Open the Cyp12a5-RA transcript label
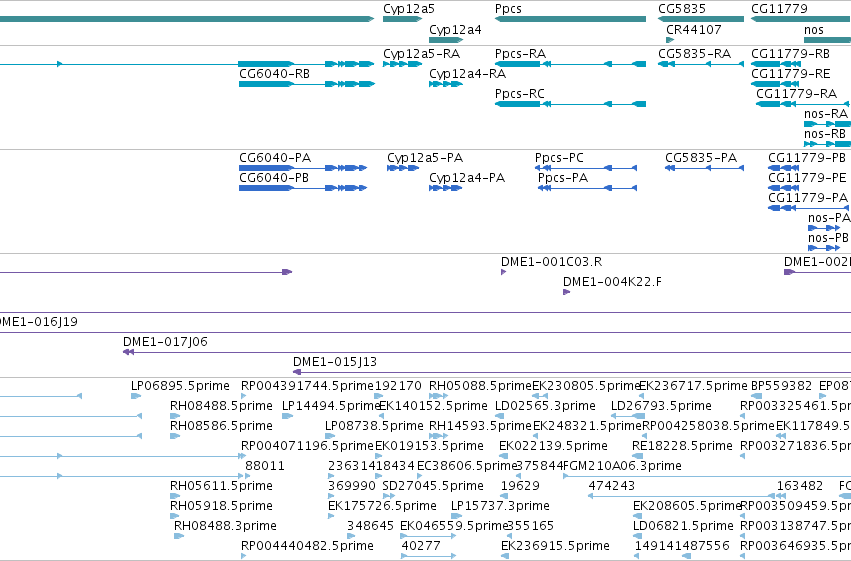 421,54
